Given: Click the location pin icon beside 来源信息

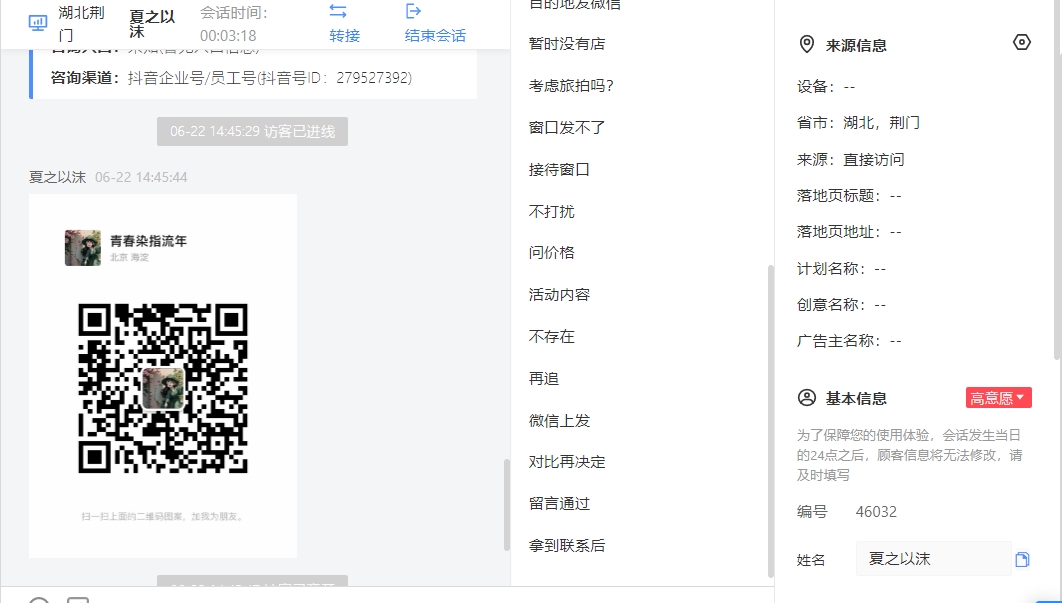Looking at the screenshot, I should [807, 45].
